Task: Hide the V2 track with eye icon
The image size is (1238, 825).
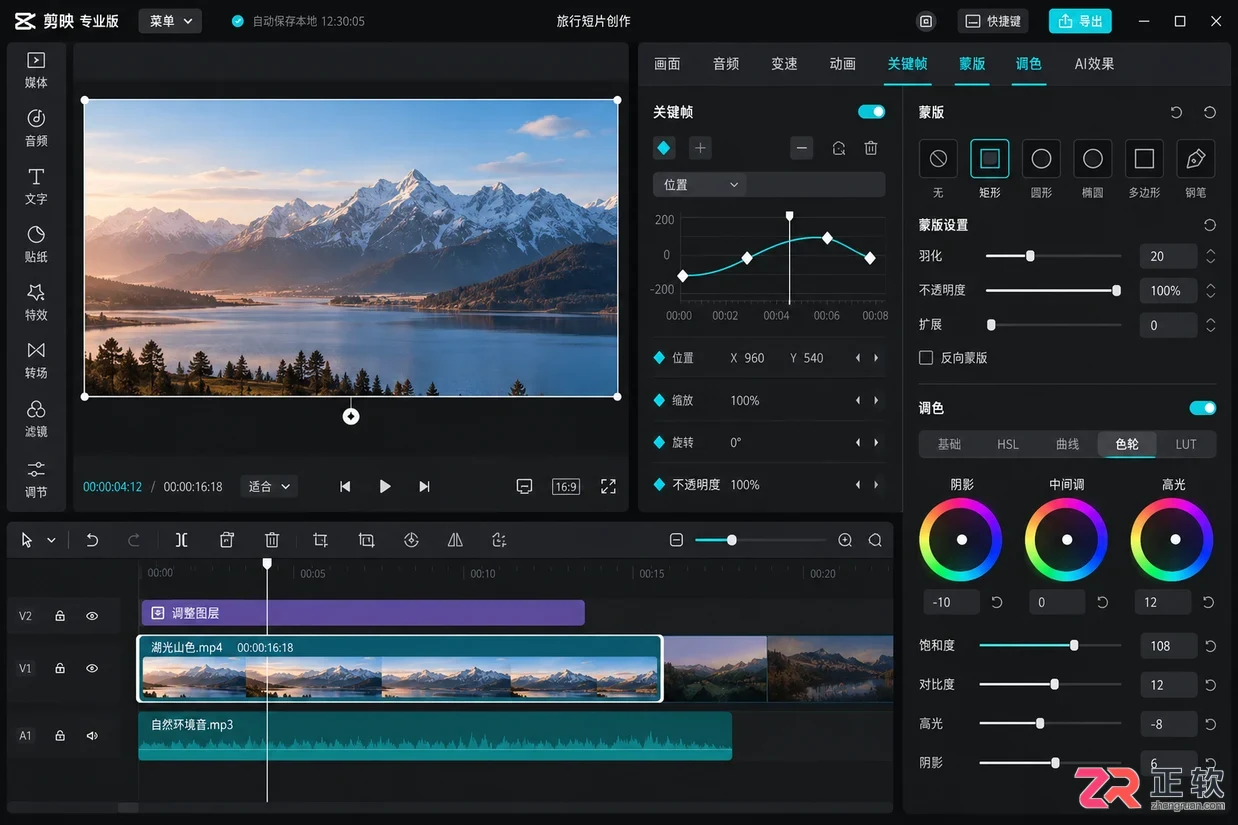Action: point(92,616)
